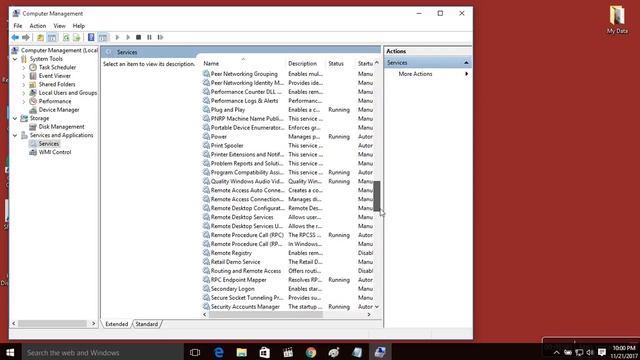Click the services list vertical scrollbar thumb
This screenshot has width=640, height=360.
pyautogui.click(x=377, y=196)
